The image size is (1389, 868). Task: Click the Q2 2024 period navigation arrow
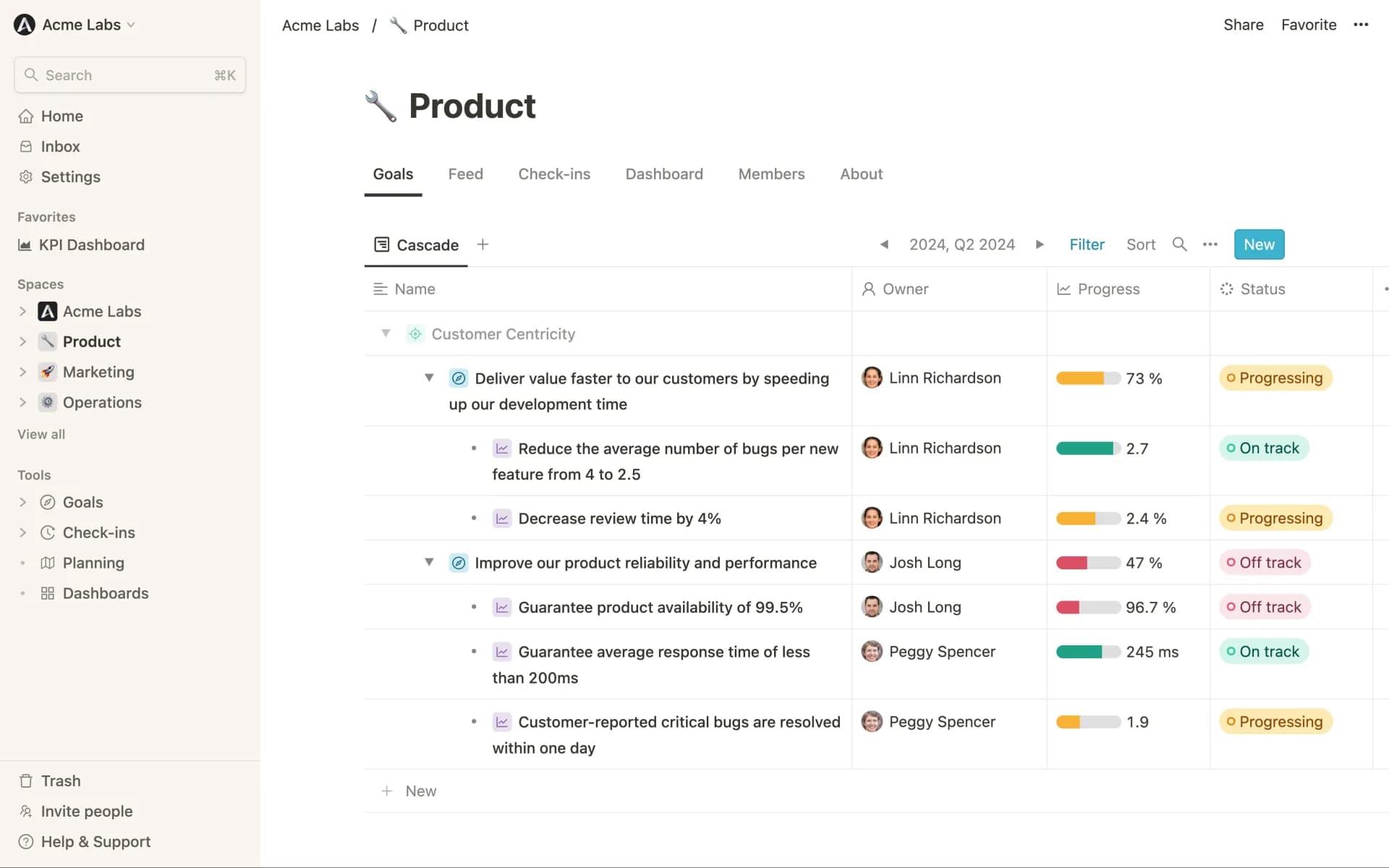[1039, 244]
